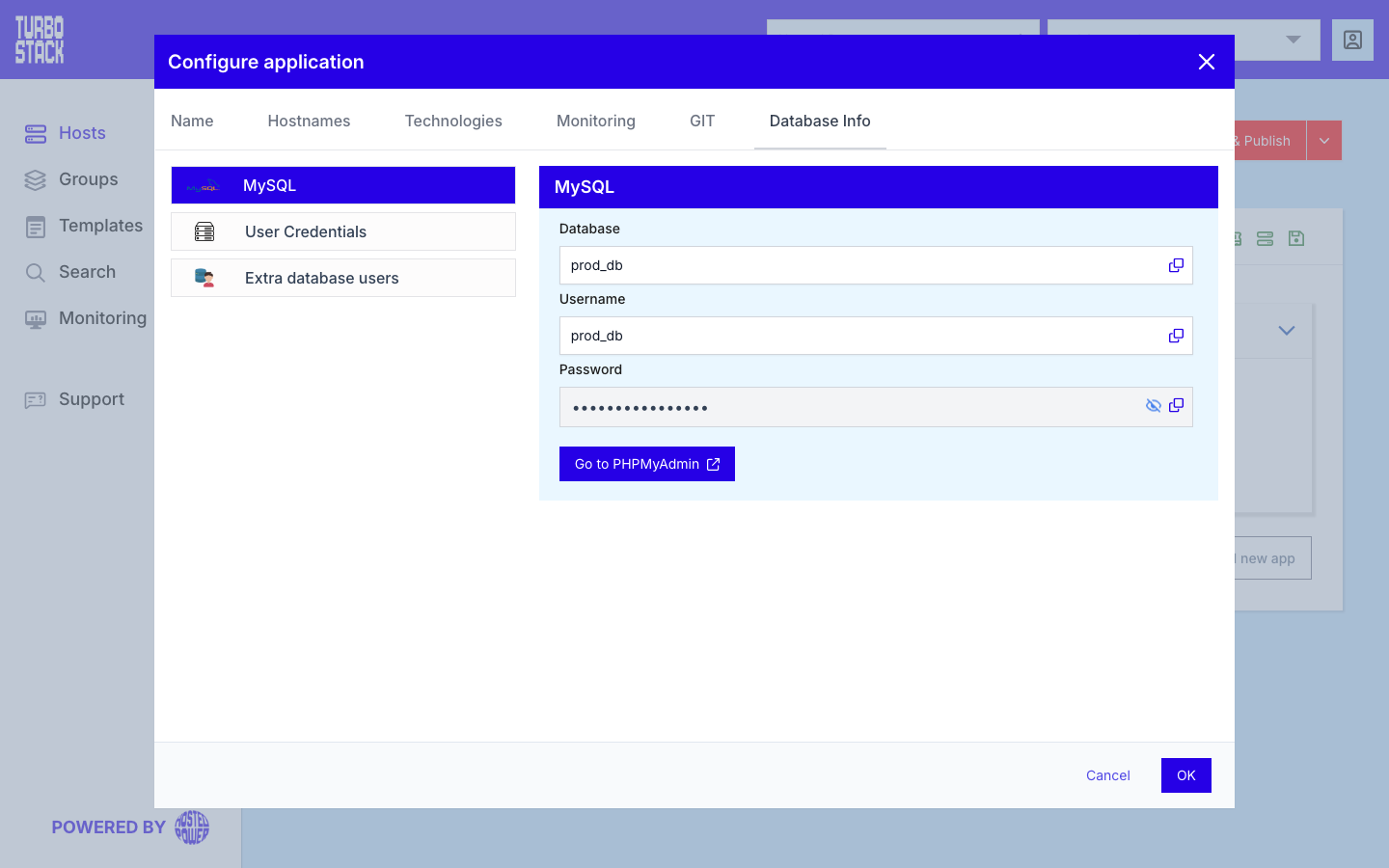Open Support from the sidebar
The height and width of the screenshot is (868, 1389).
pos(92,399)
